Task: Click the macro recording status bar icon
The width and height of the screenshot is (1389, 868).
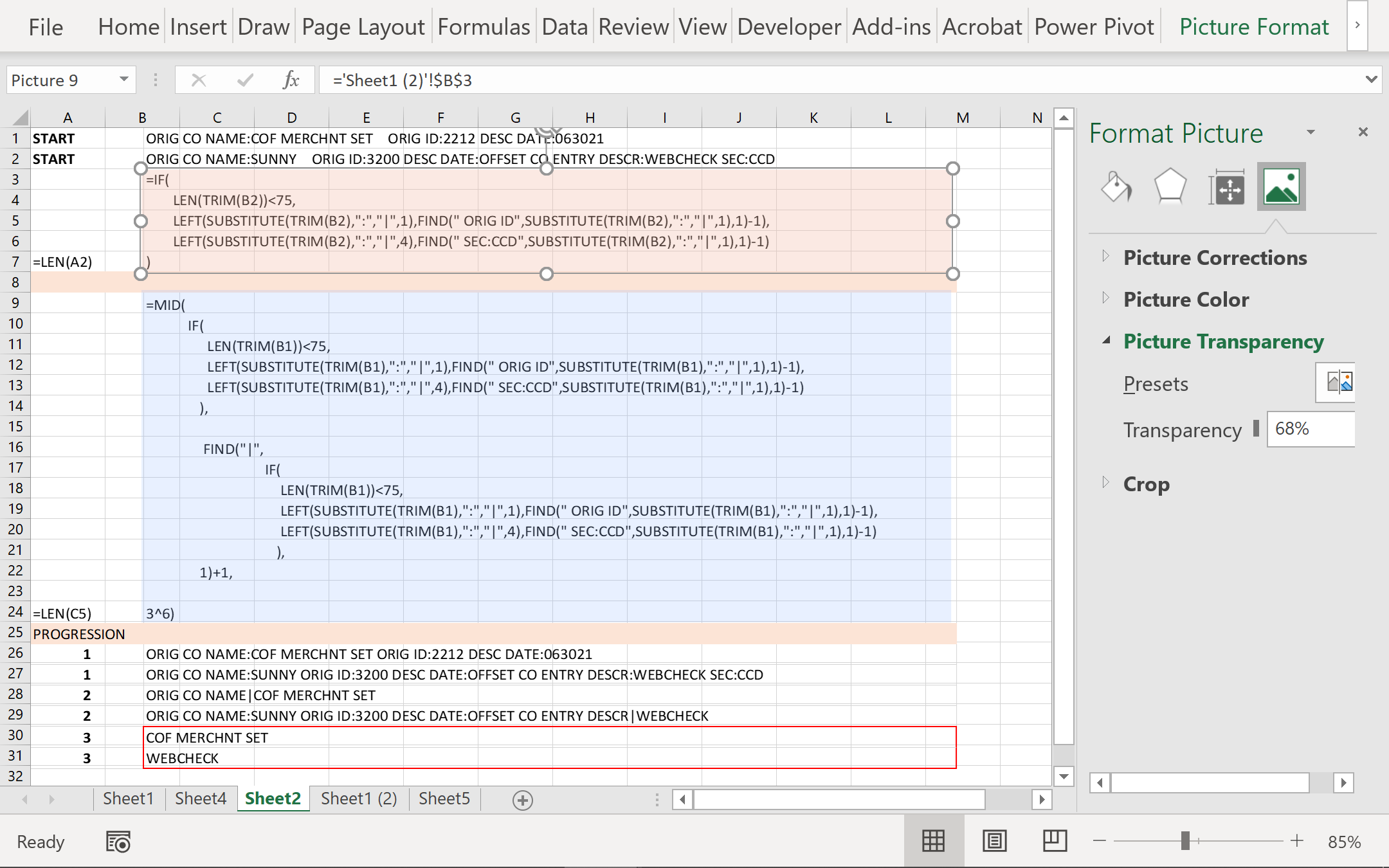Action: point(118,842)
